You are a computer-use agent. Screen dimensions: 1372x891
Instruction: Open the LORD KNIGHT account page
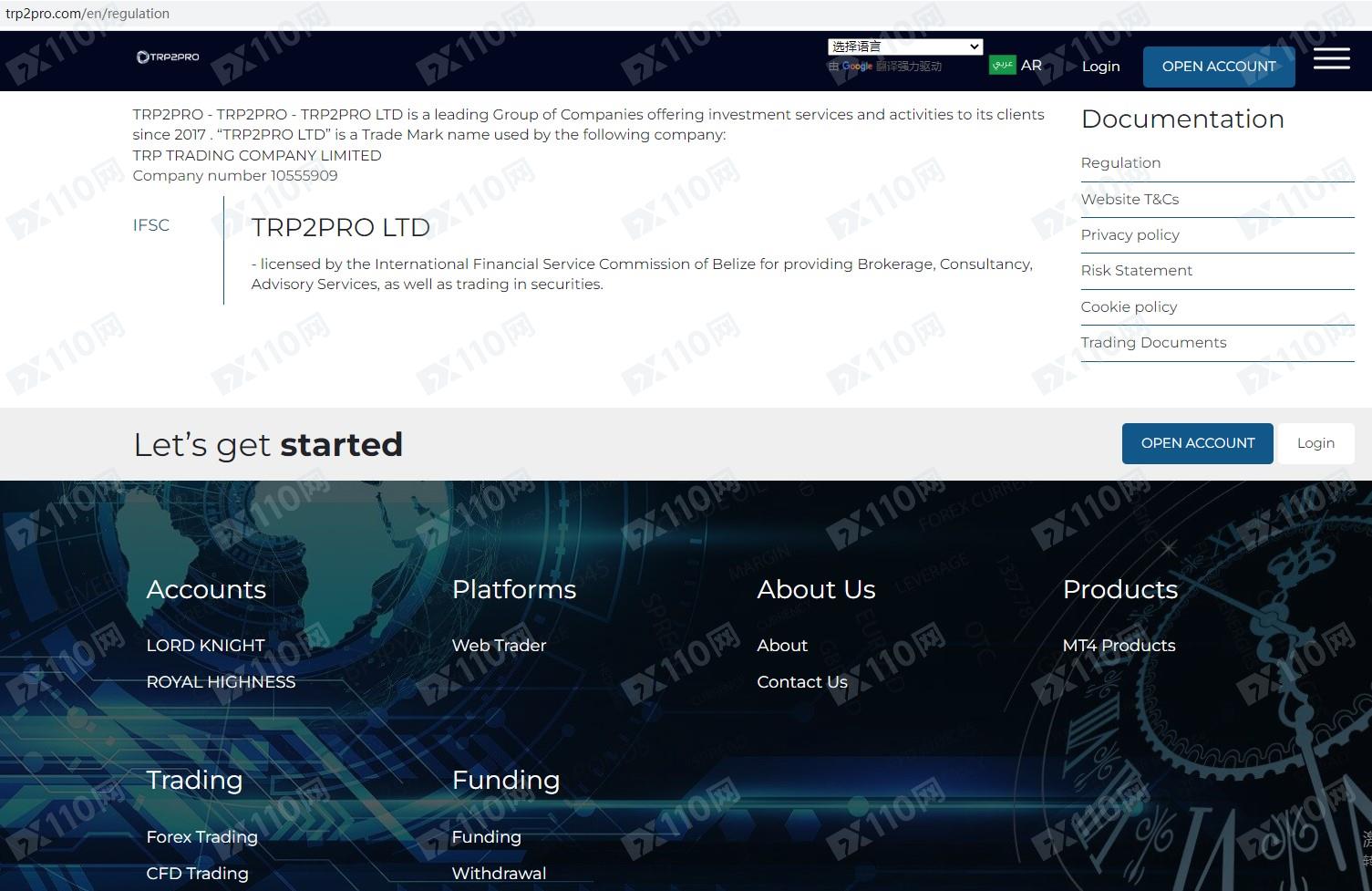click(x=205, y=646)
